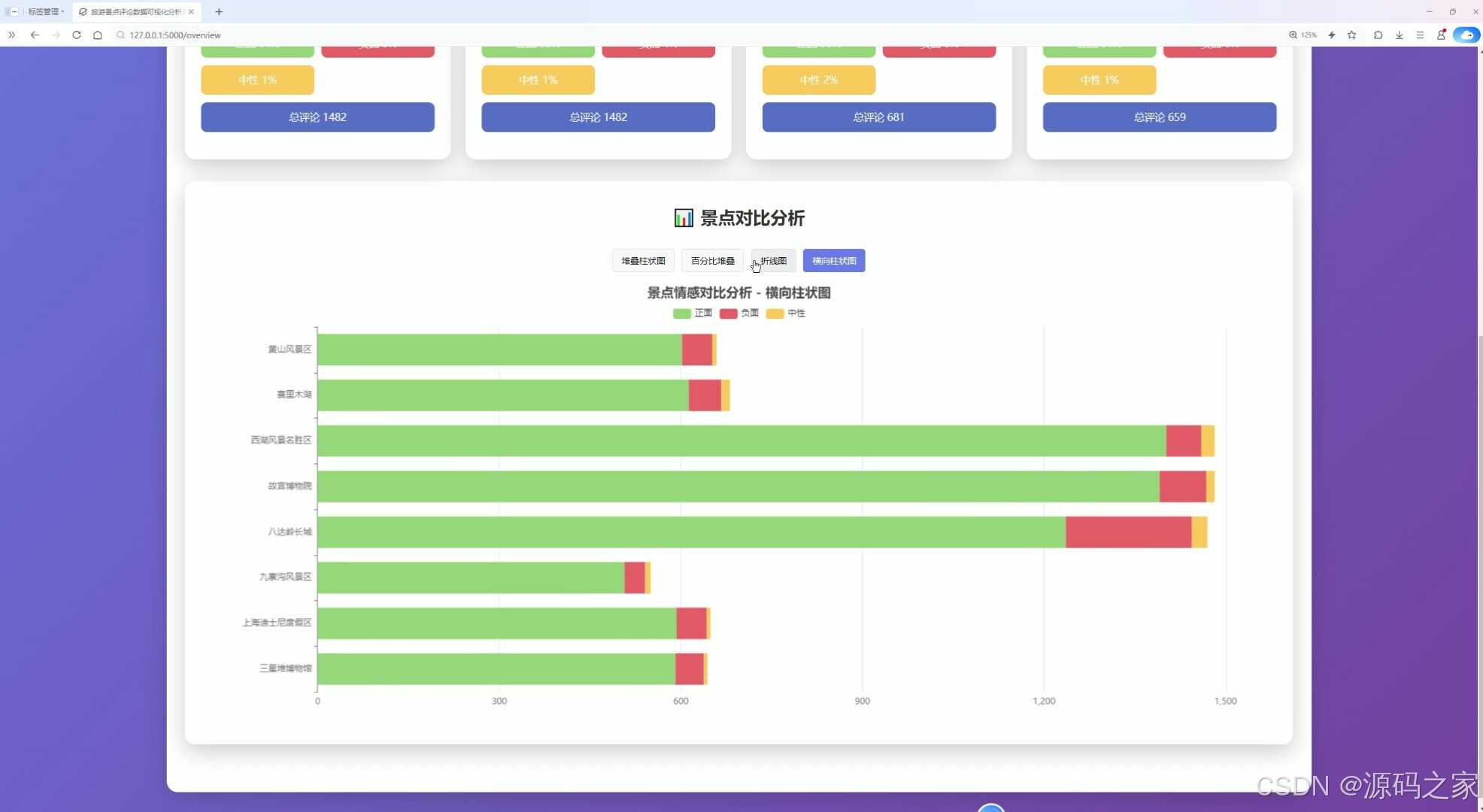
Task: Click the browser reload icon
Action: [x=77, y=35]
